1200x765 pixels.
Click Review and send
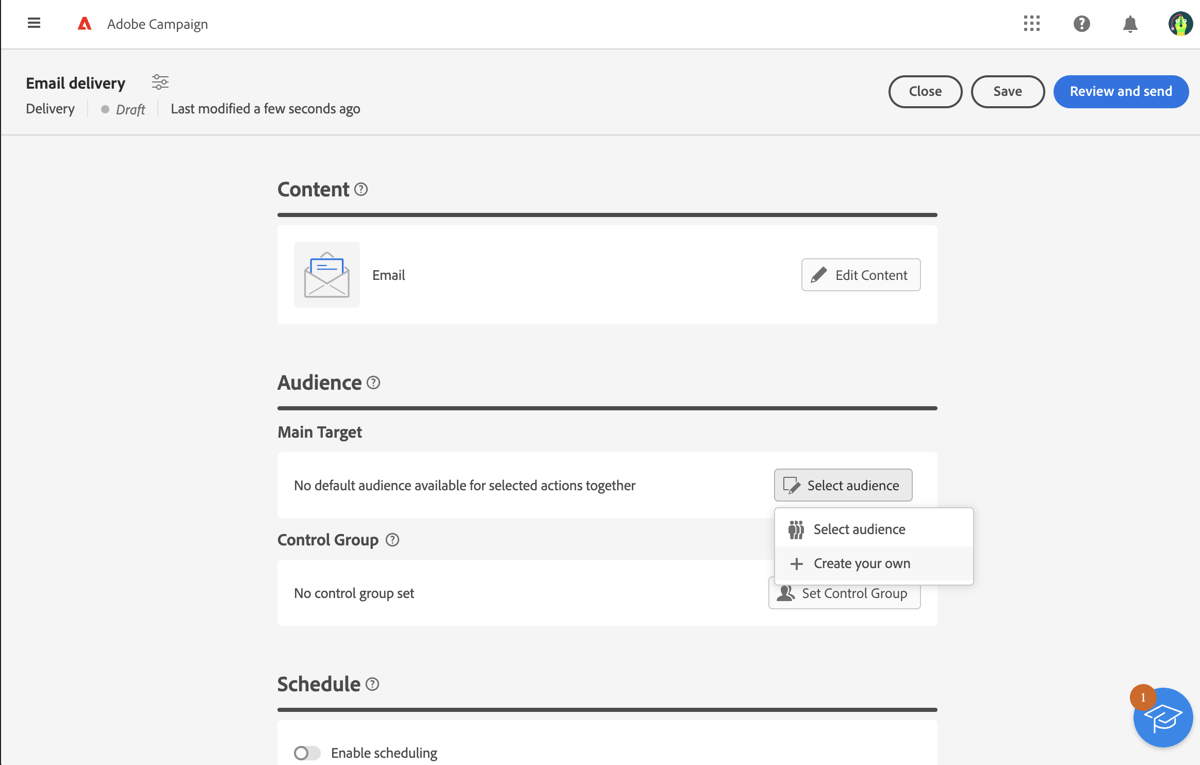click(1120, 91)
